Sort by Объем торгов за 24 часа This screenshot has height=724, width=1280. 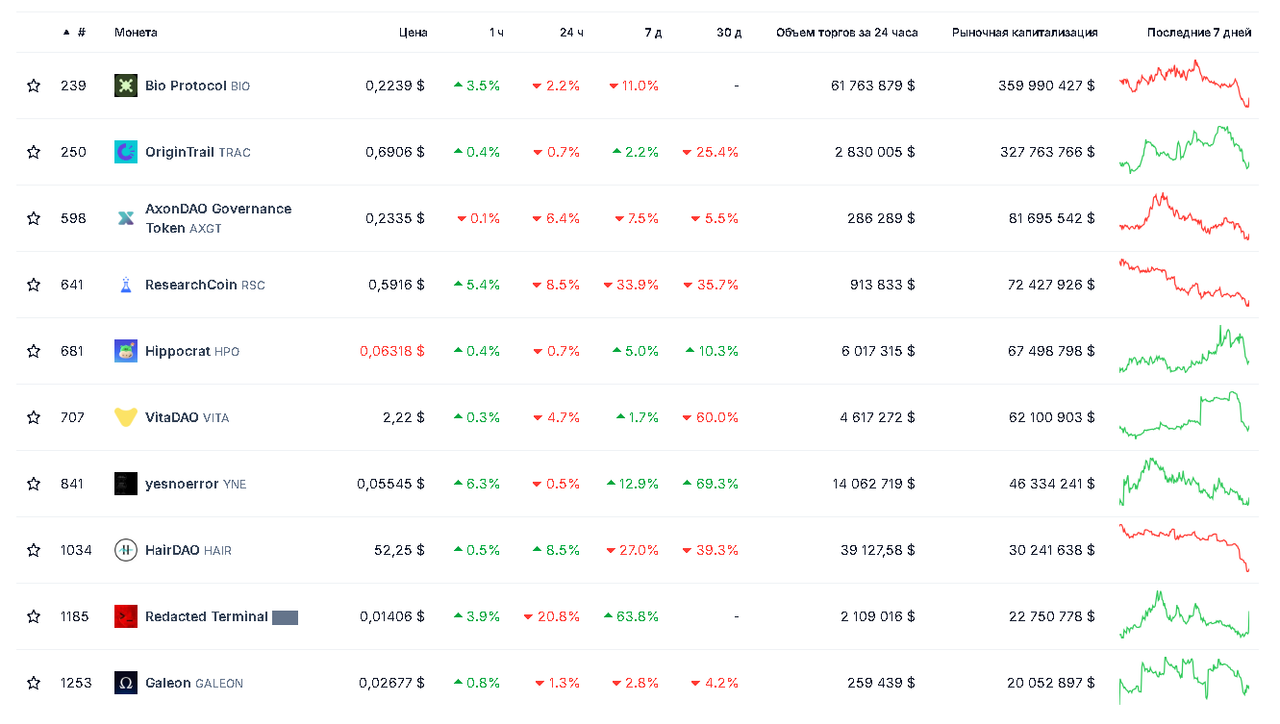[x=846, y=32]
